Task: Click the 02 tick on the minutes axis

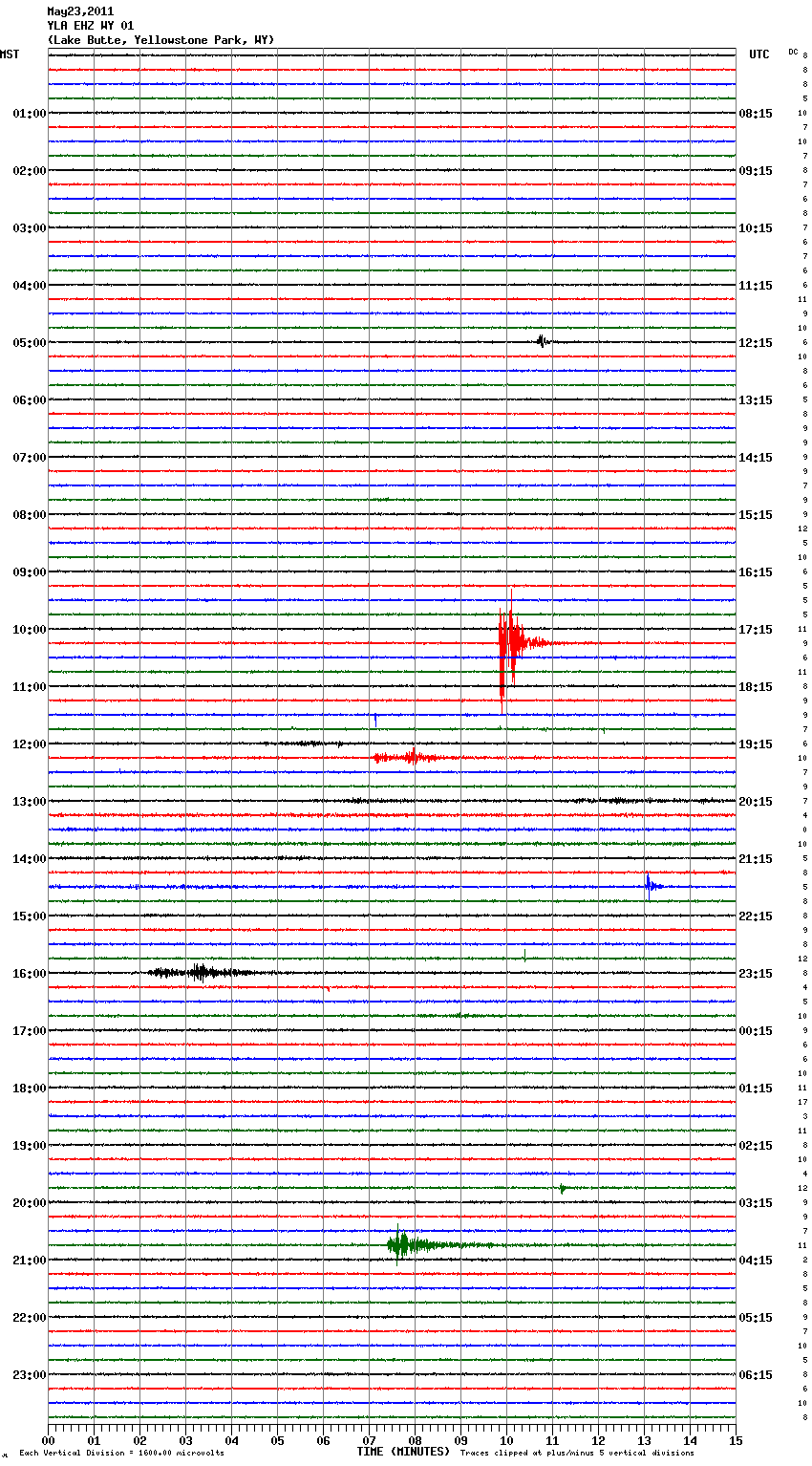Action: tap(140, 1440)
